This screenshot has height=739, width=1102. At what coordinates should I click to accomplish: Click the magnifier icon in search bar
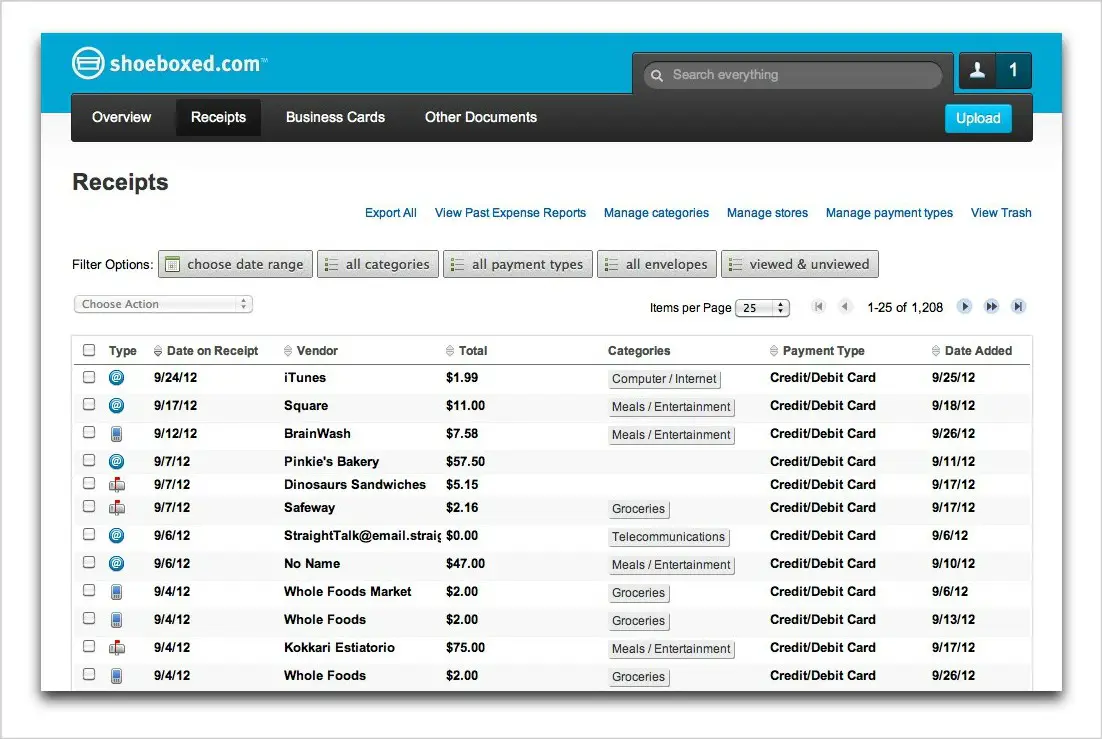656,75
